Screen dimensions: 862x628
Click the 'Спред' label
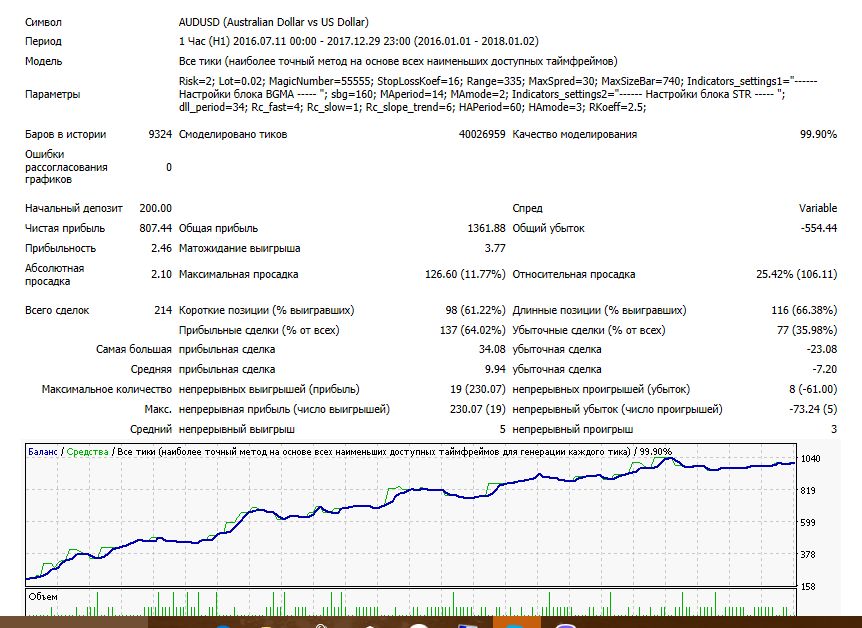[x=527, y=208]
